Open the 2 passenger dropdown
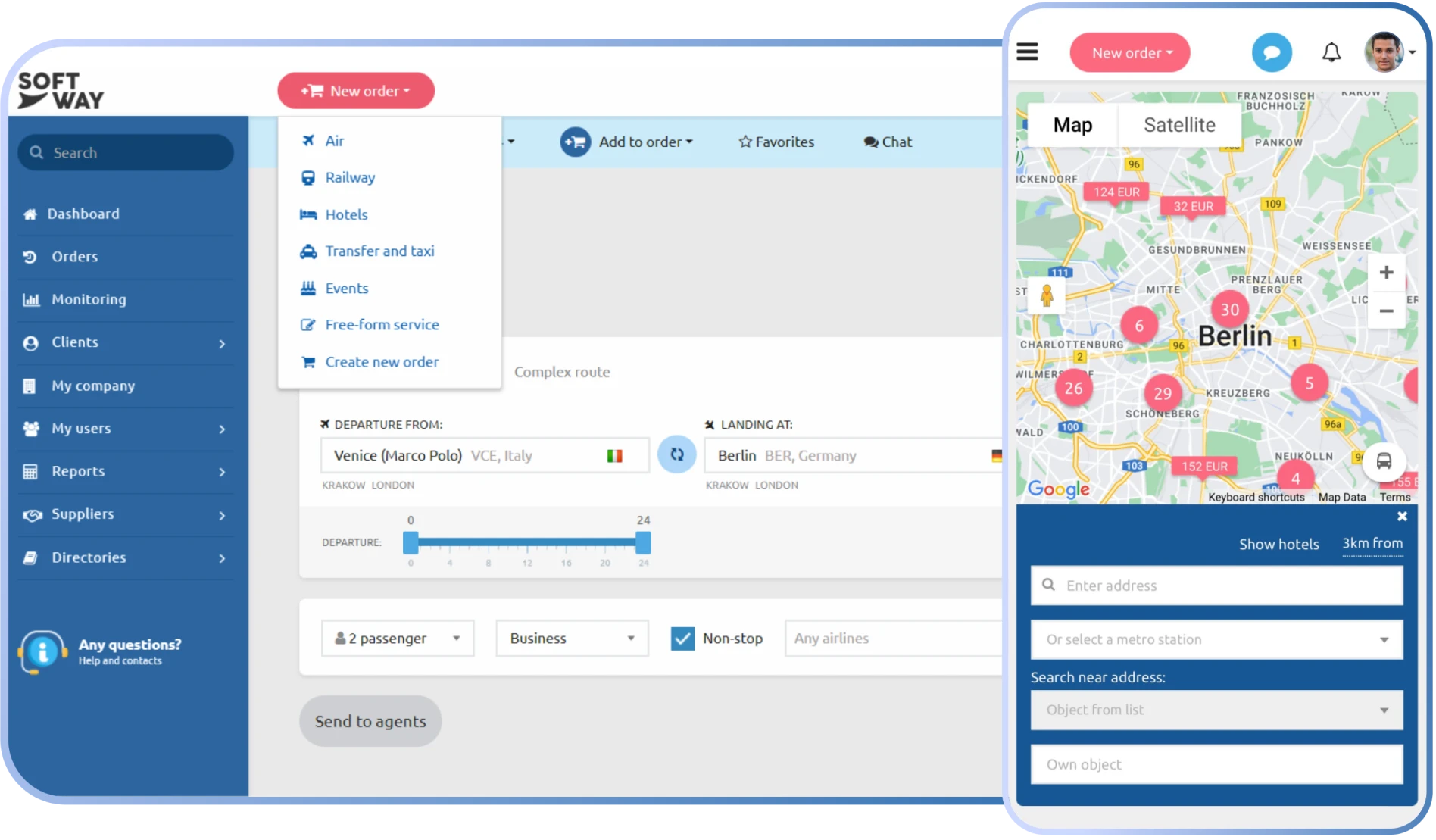This screenshot has height=840, width=1436. [x=398, y=639]
